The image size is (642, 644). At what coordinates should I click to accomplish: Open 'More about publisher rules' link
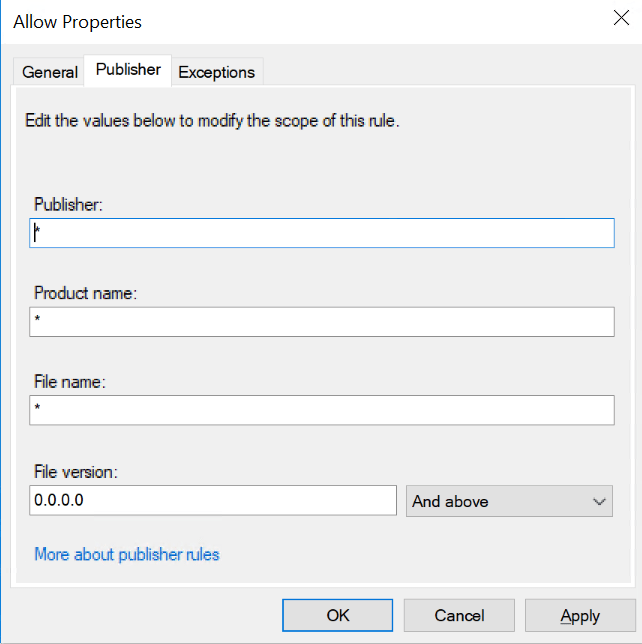[127, 554]
